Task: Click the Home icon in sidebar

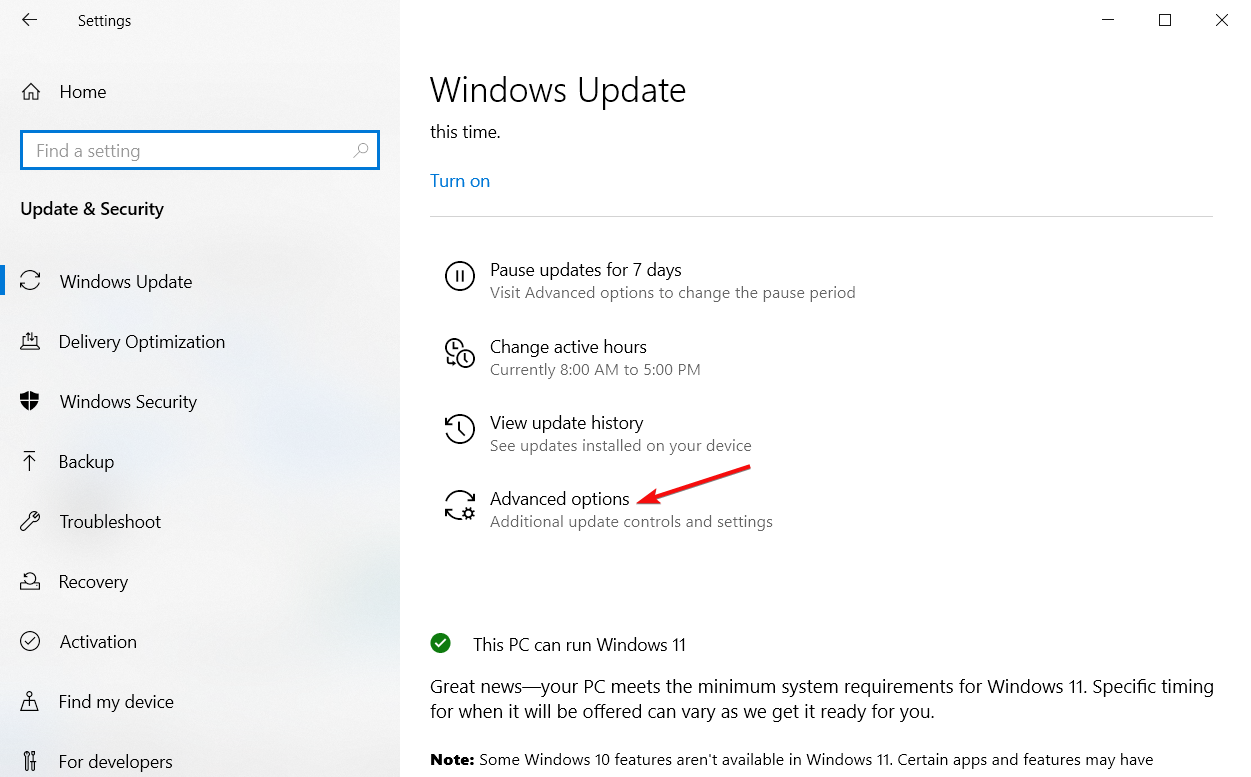Action: pyautogui.click(x=31, y=92)
